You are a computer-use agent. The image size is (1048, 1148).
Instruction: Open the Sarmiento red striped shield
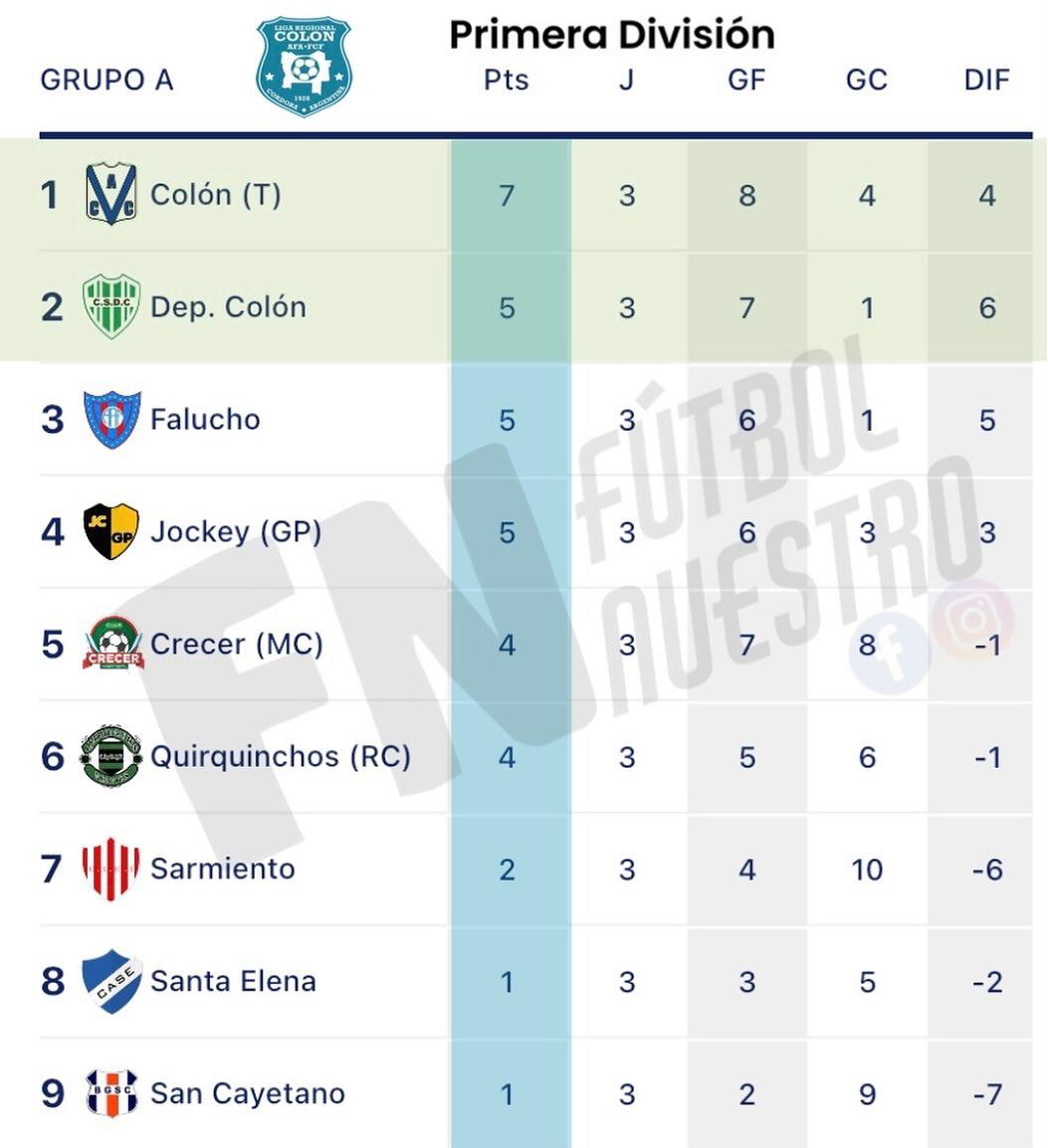point(110,868)
